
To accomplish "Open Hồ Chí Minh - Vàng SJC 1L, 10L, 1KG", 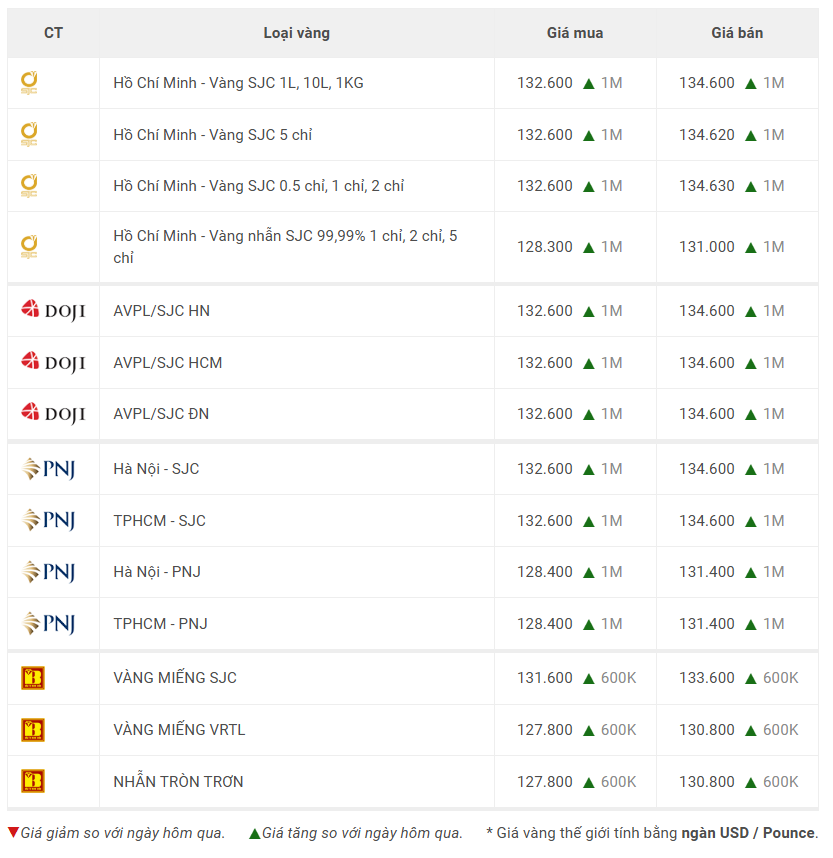I will pos(238,83).
